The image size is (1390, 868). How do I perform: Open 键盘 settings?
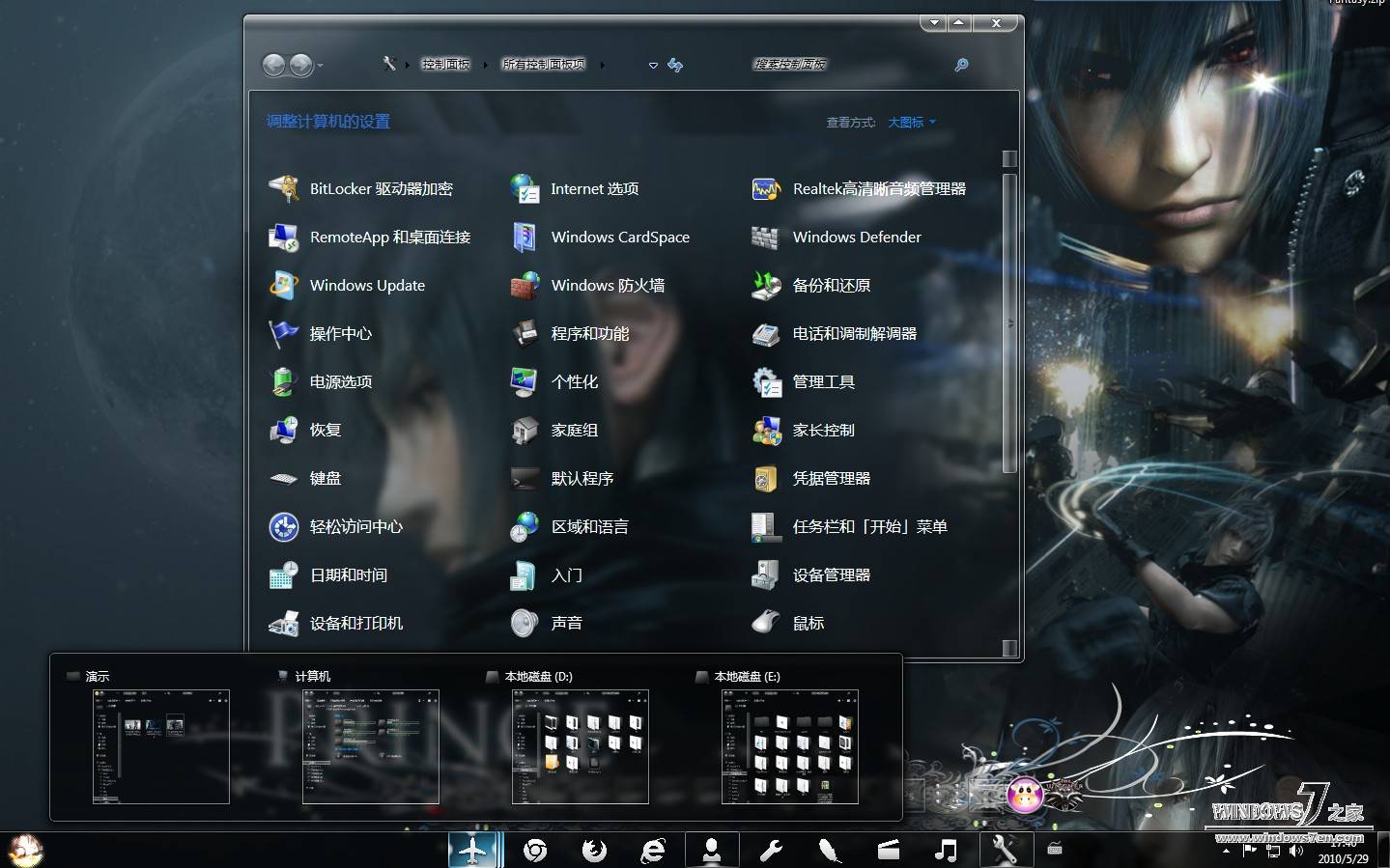click(304, 478)
